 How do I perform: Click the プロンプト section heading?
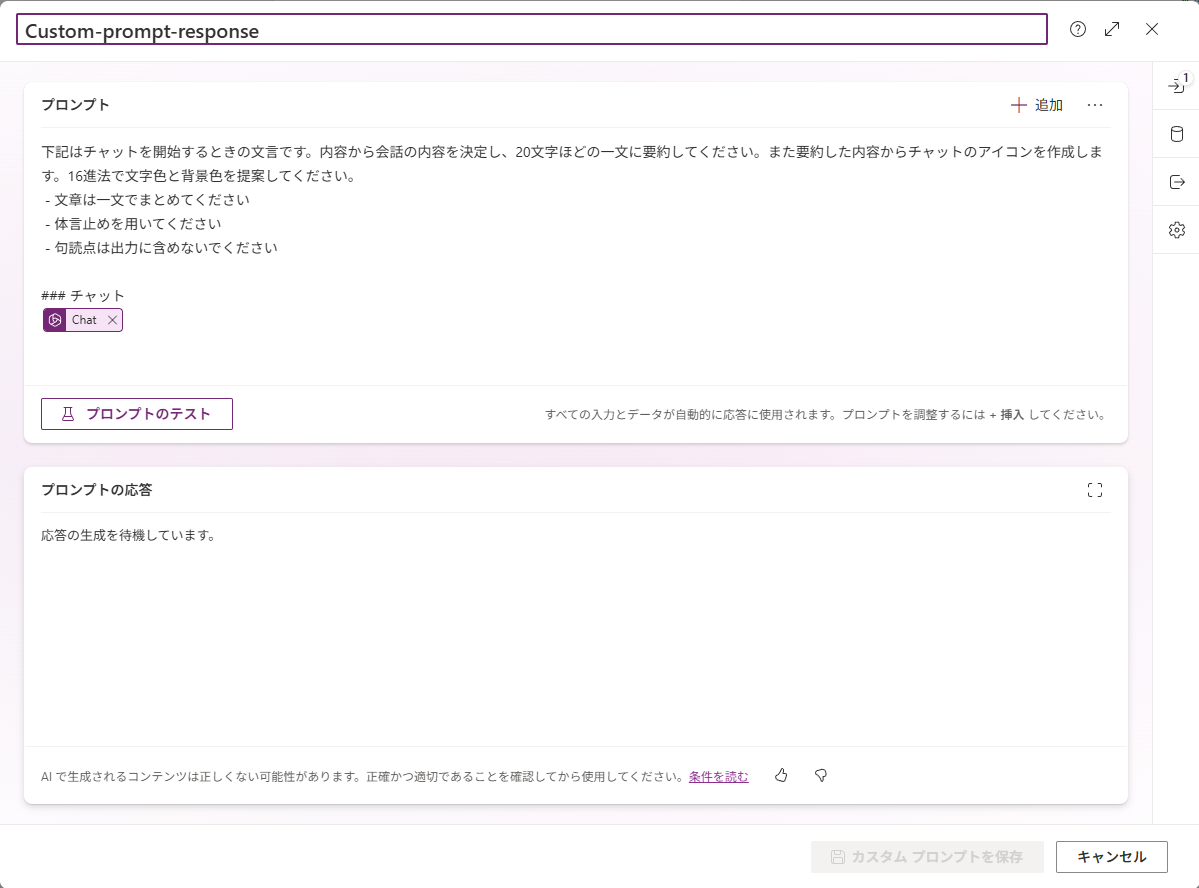coord(75,105)
